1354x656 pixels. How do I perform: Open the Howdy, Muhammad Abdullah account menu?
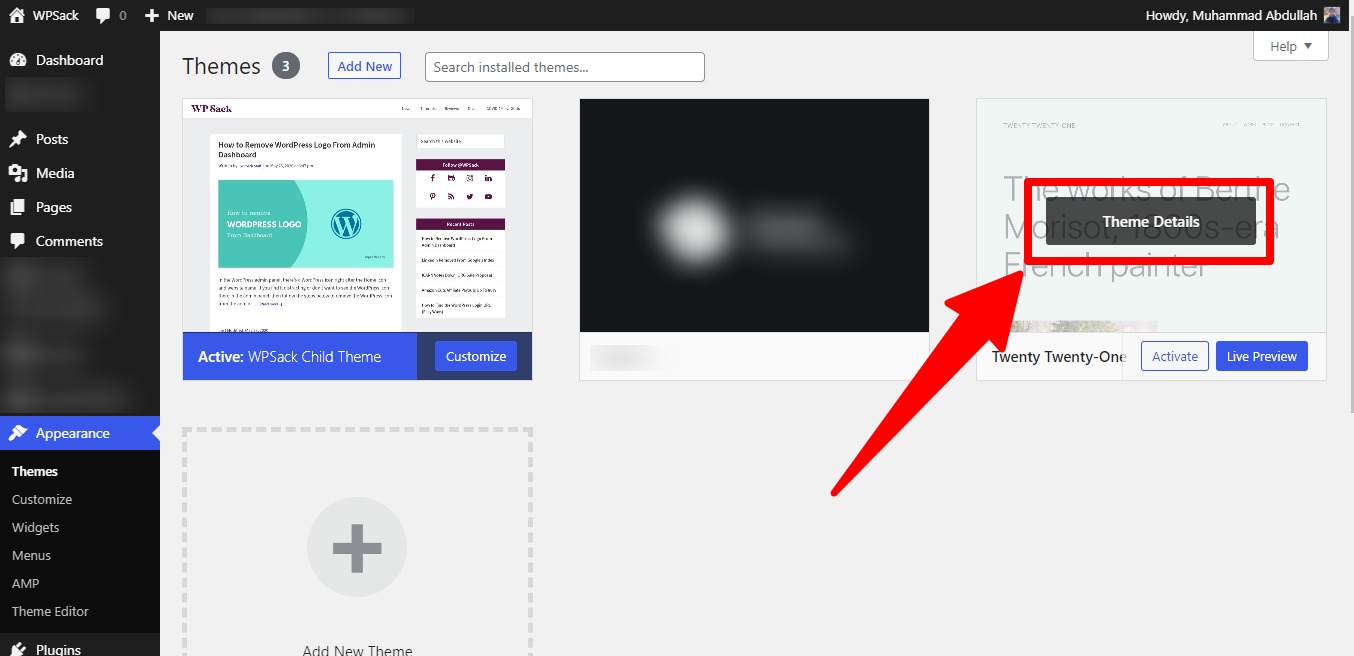coord(1242,15)
